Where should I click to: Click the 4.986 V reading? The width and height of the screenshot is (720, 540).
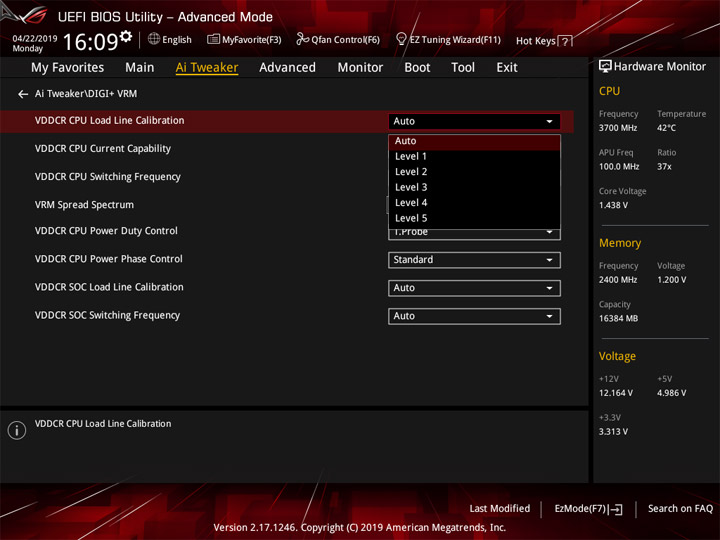point(672,394)
